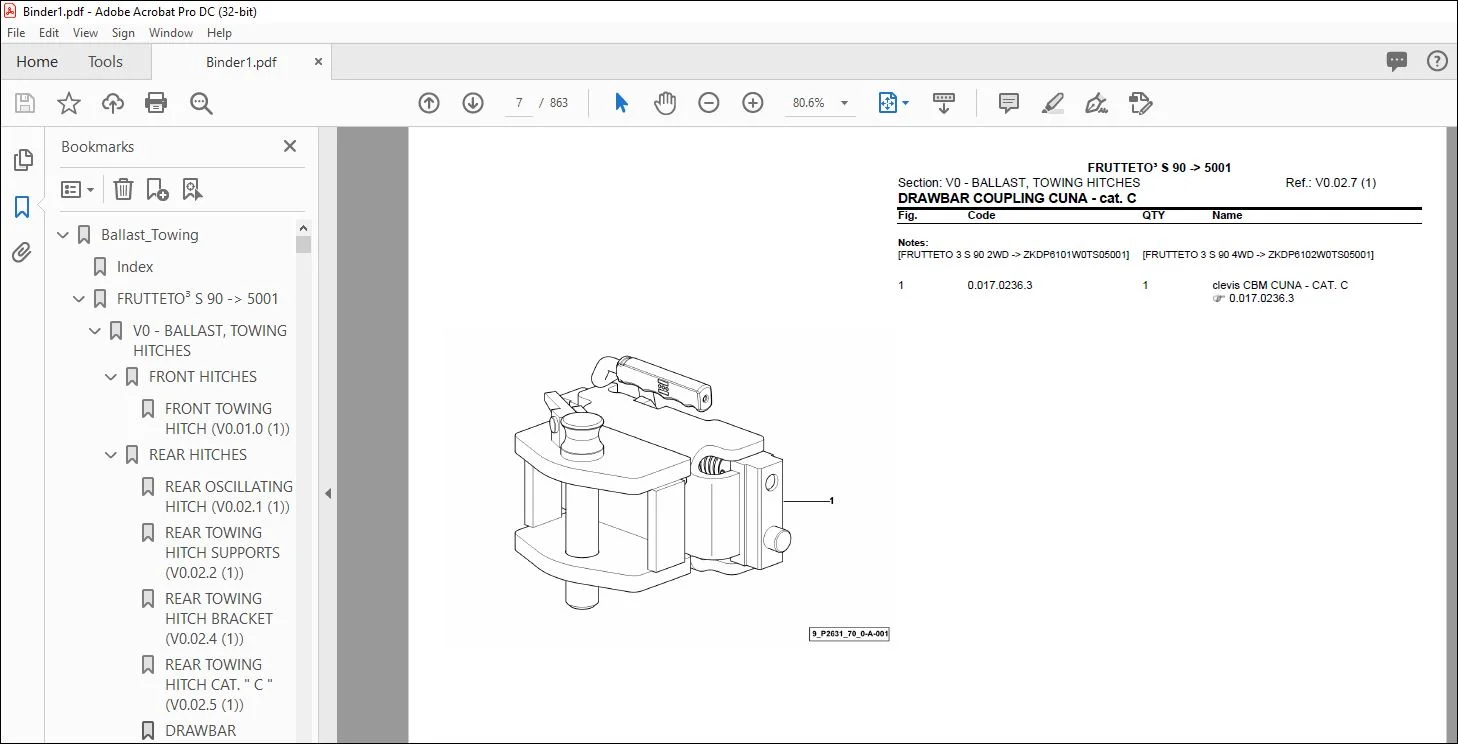Click the bookmarks panel scrollbar thumb

[304, 244]
